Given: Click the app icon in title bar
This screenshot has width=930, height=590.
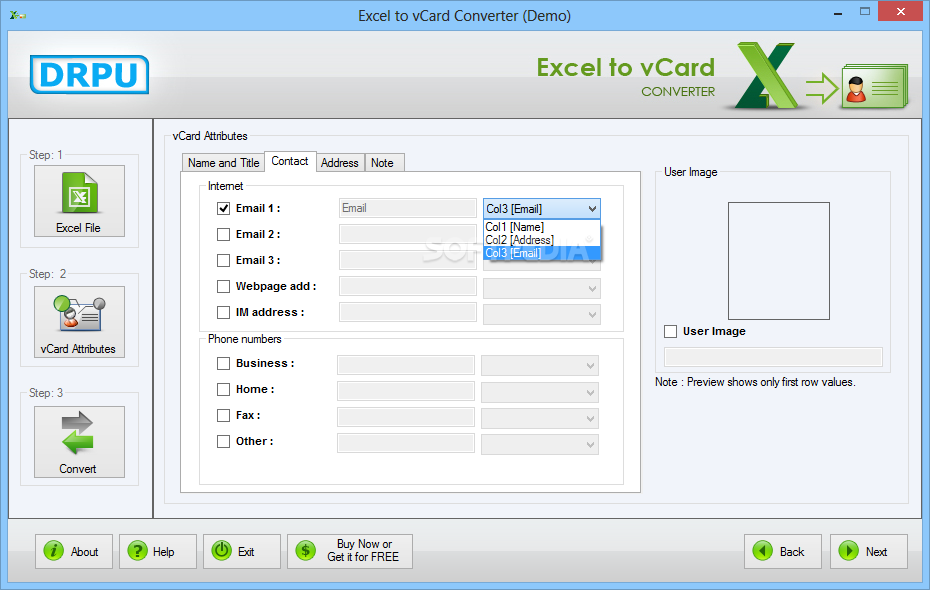Looking at the screenshot, I should (x=17, y=15).
